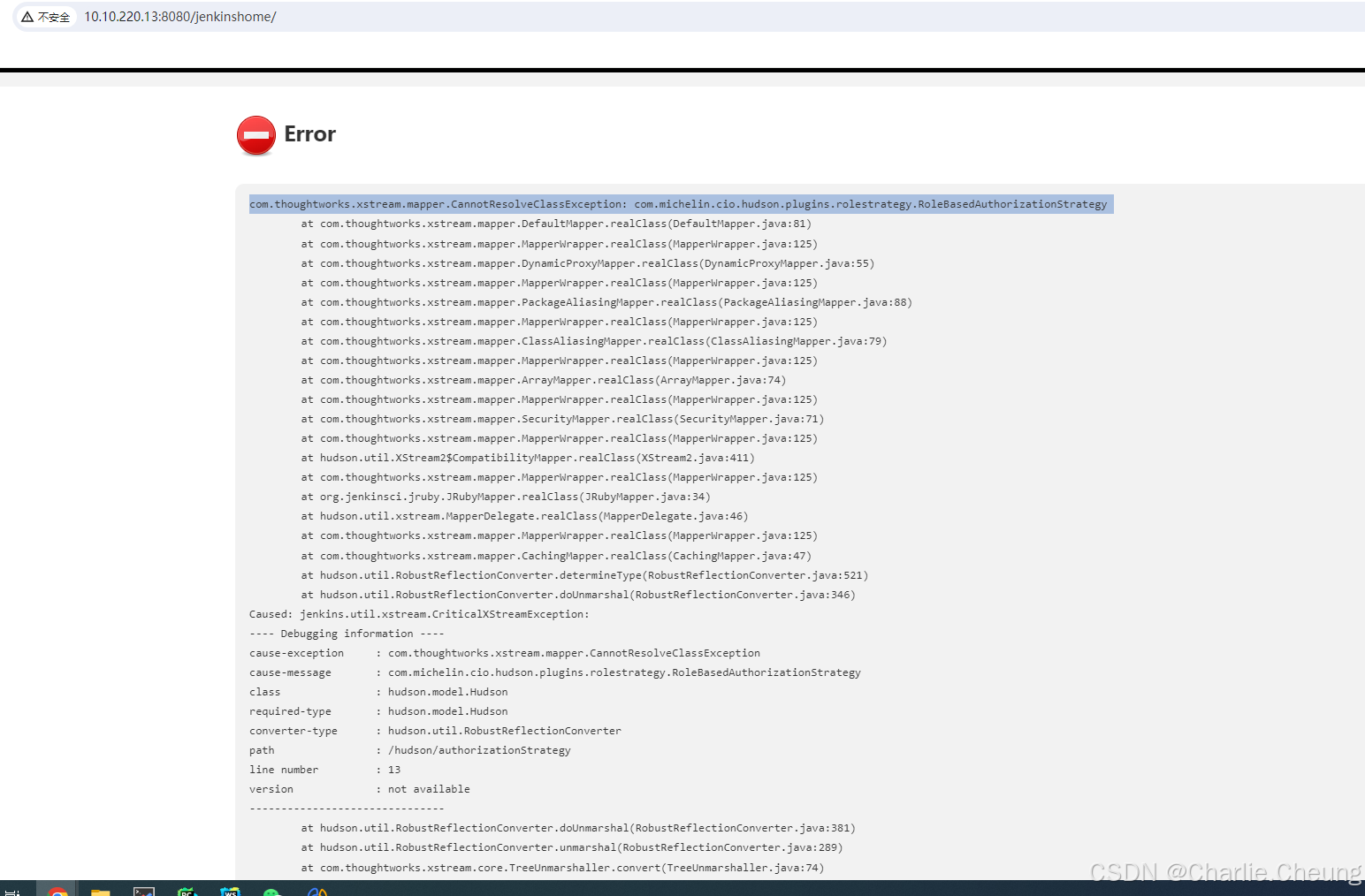The width and height of the screenshot is (1365, 896).
Task: Click the address bar URL 10.10.220.13:8080/jenkinshome/
Action: [x=180, y=17]
